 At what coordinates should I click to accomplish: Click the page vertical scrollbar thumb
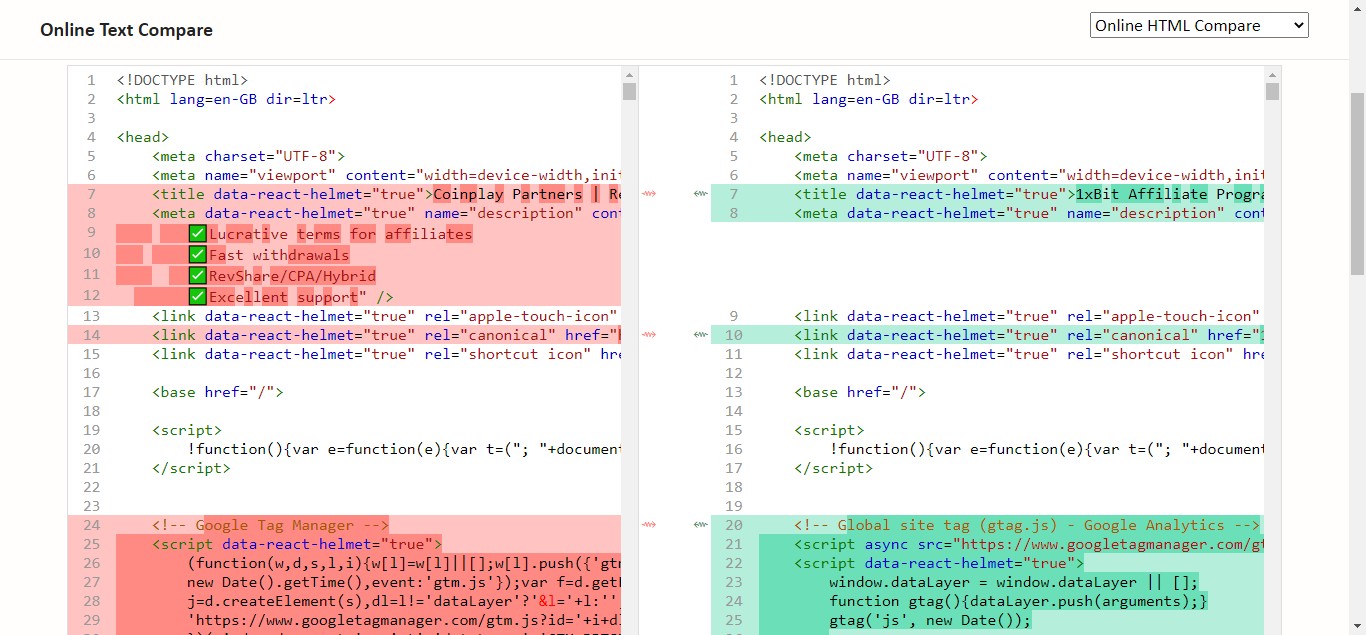[x=1357, y=185]
